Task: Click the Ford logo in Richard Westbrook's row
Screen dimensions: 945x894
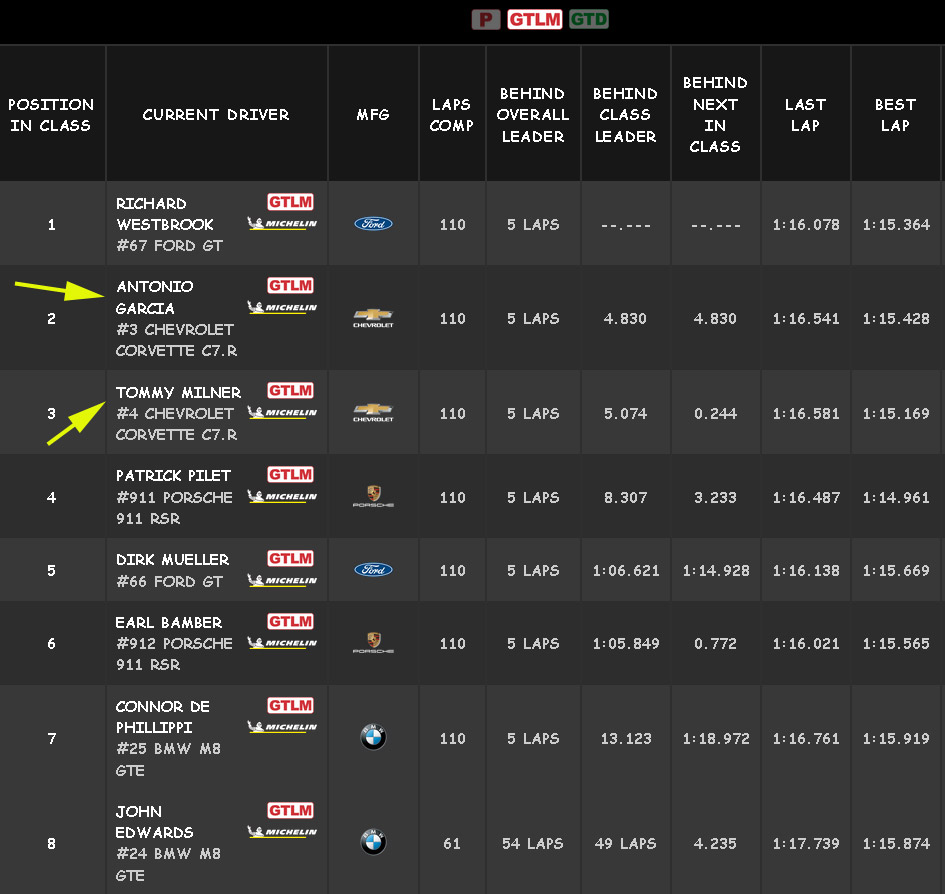Action: click(x=373, y=224)
